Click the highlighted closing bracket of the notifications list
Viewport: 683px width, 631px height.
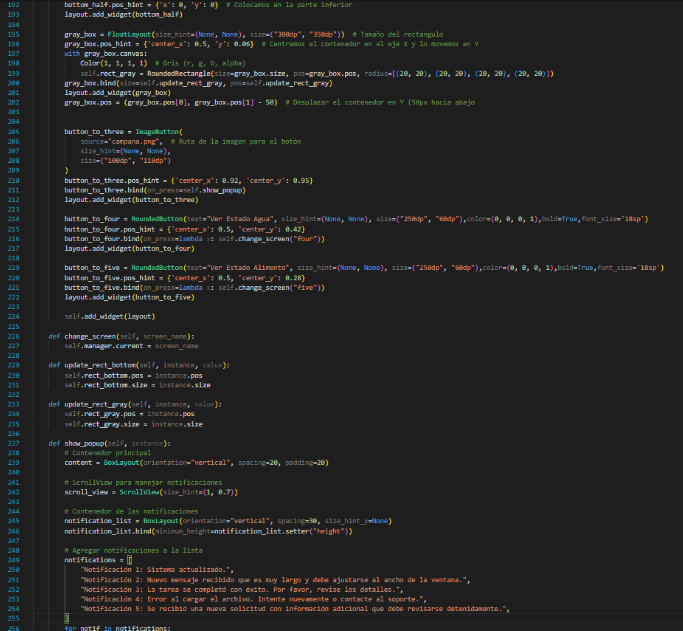click(66, 618)
